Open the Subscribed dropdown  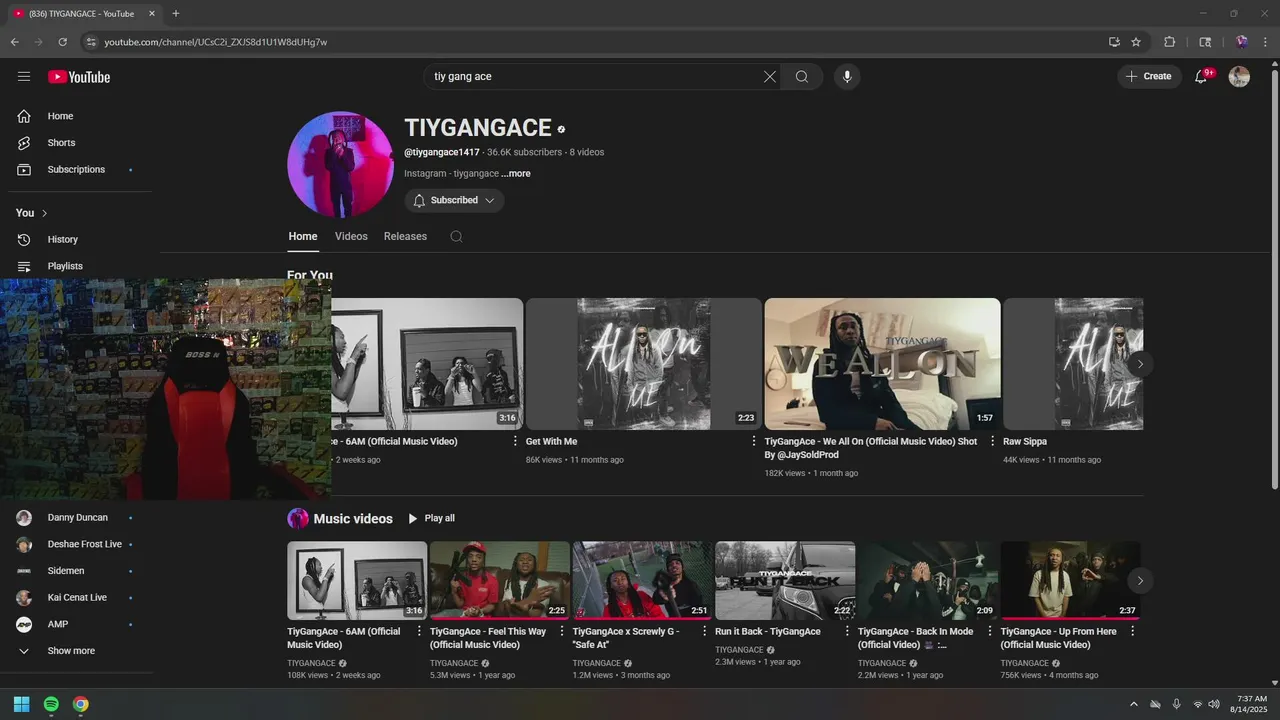point(454,201)
